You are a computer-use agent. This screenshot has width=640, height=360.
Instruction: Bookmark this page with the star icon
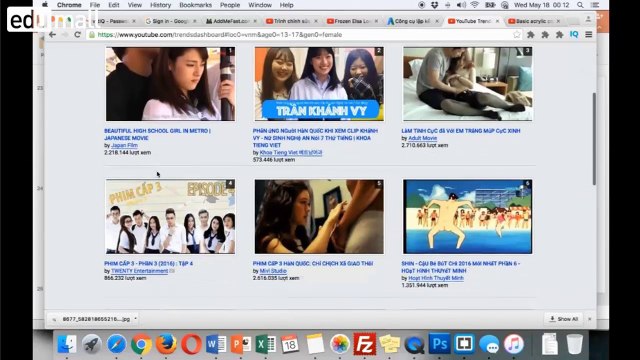tap(517, 35)
